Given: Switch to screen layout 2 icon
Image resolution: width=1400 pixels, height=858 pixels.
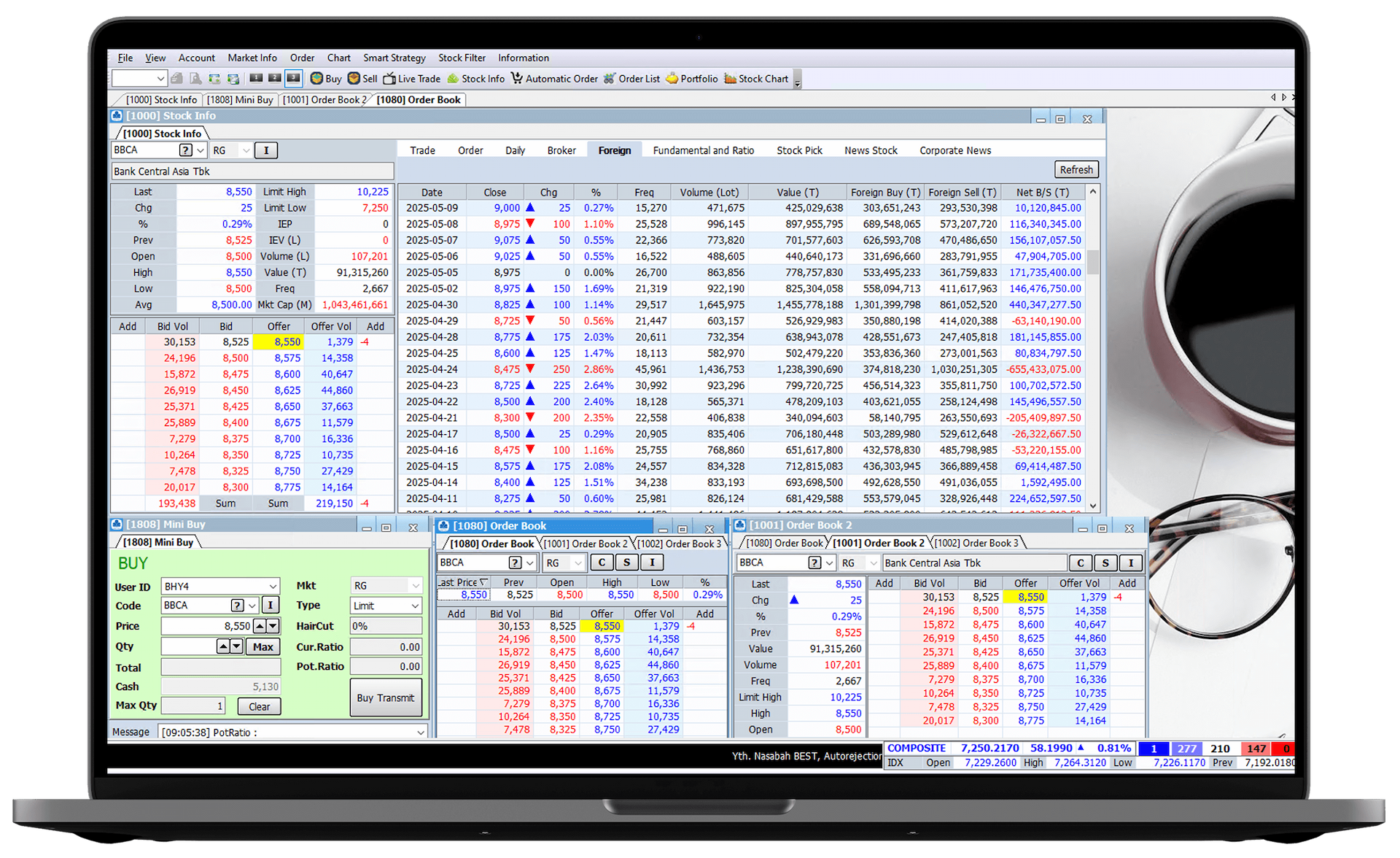Looking at the screenshot, I should tap(274, 78).
